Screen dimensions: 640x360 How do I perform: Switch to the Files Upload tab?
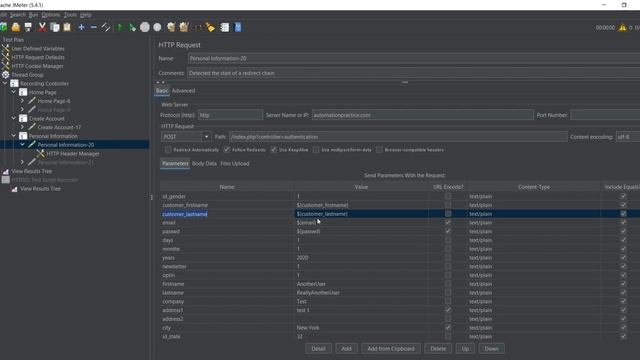pos(235,163)
